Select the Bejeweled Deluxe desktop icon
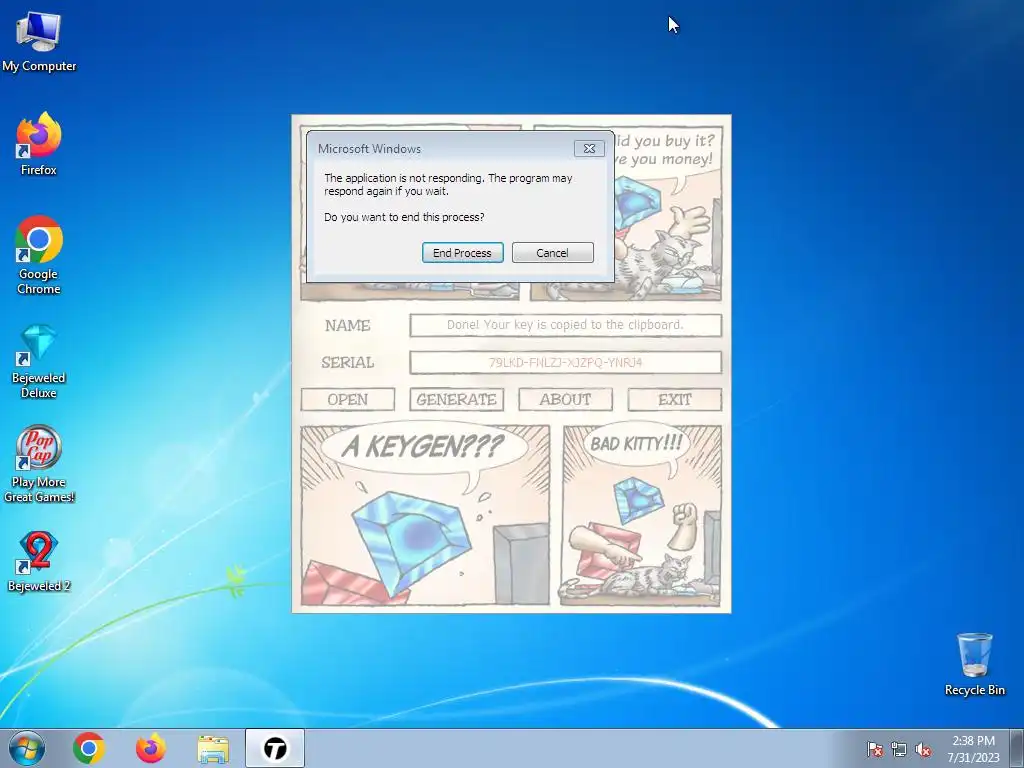1024x768 pixels. [39, 361]
